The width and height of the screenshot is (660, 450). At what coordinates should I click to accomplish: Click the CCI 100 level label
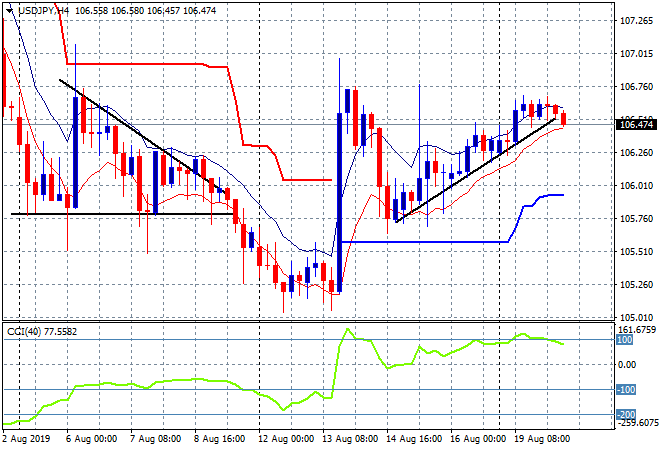coord(625,340)
